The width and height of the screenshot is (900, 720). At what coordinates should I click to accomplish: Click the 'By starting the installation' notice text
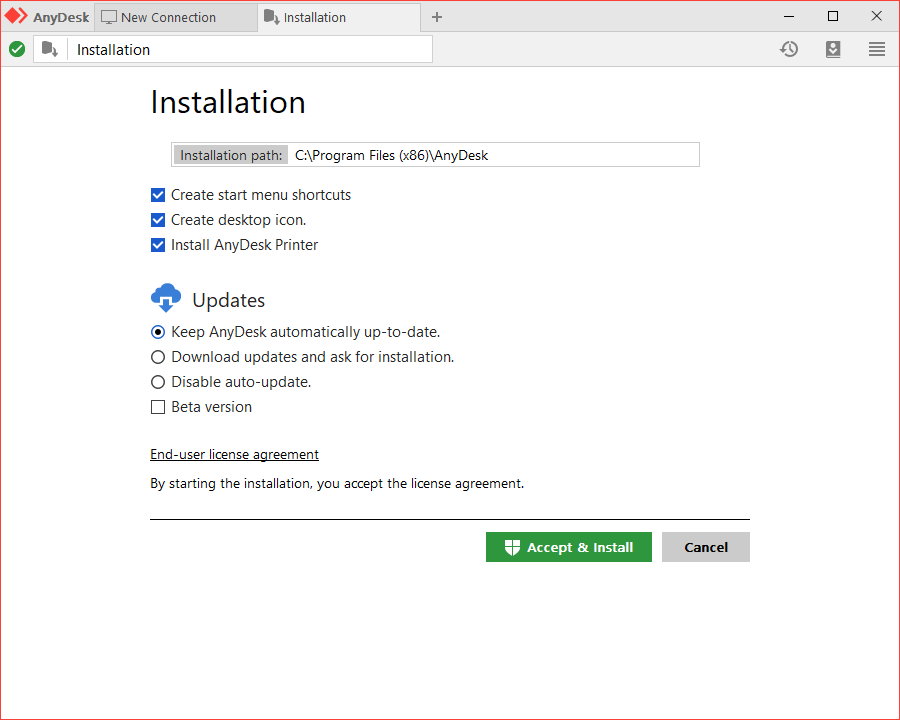tap(337, 483)
